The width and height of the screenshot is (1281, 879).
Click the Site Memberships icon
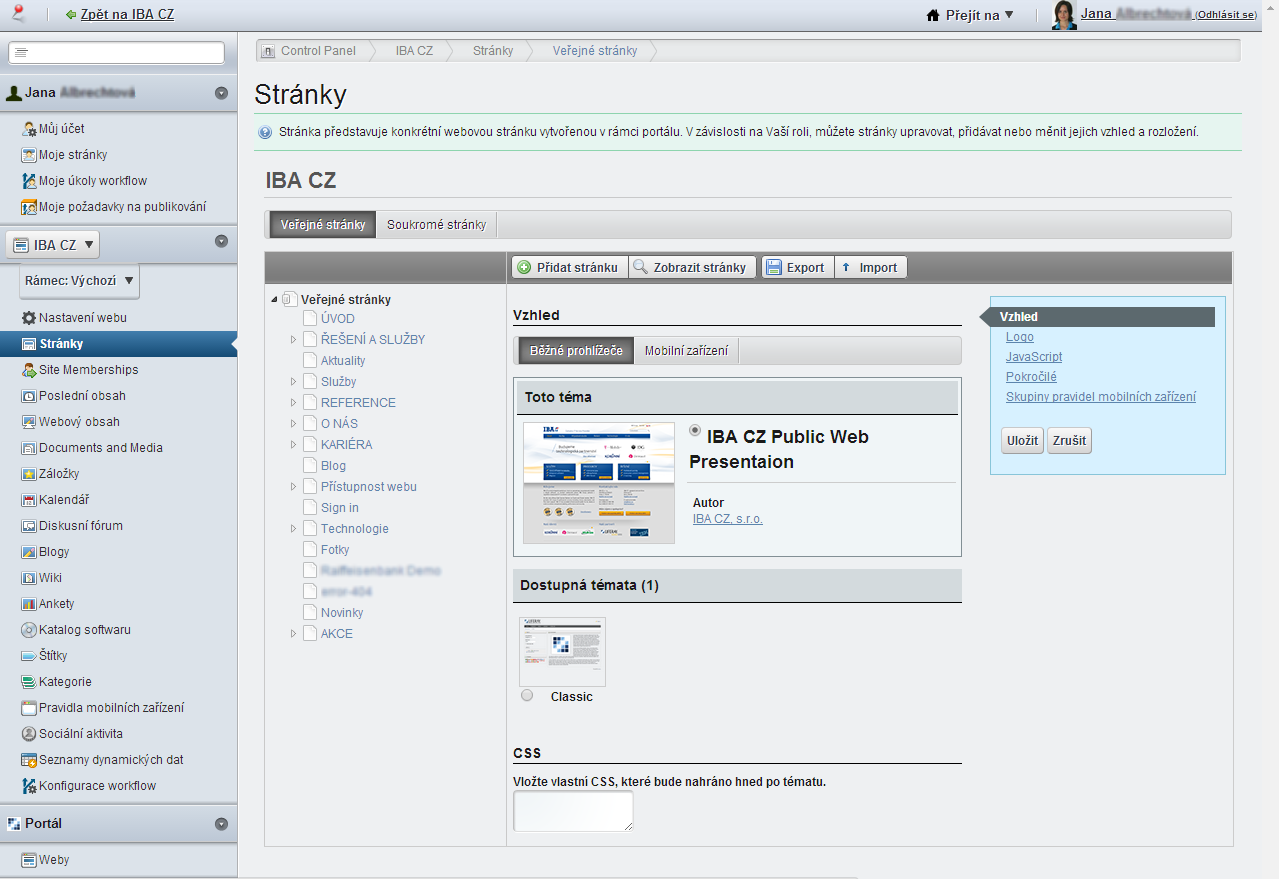click(29, 370)
